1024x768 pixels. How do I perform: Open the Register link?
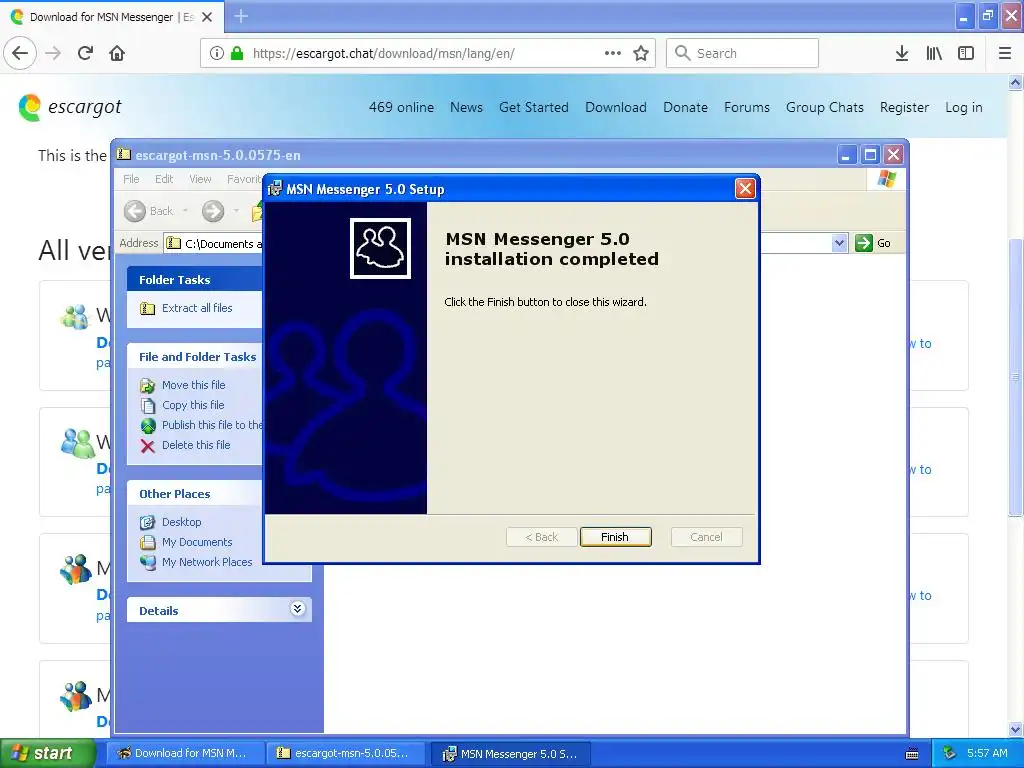(x=904, y=107)
